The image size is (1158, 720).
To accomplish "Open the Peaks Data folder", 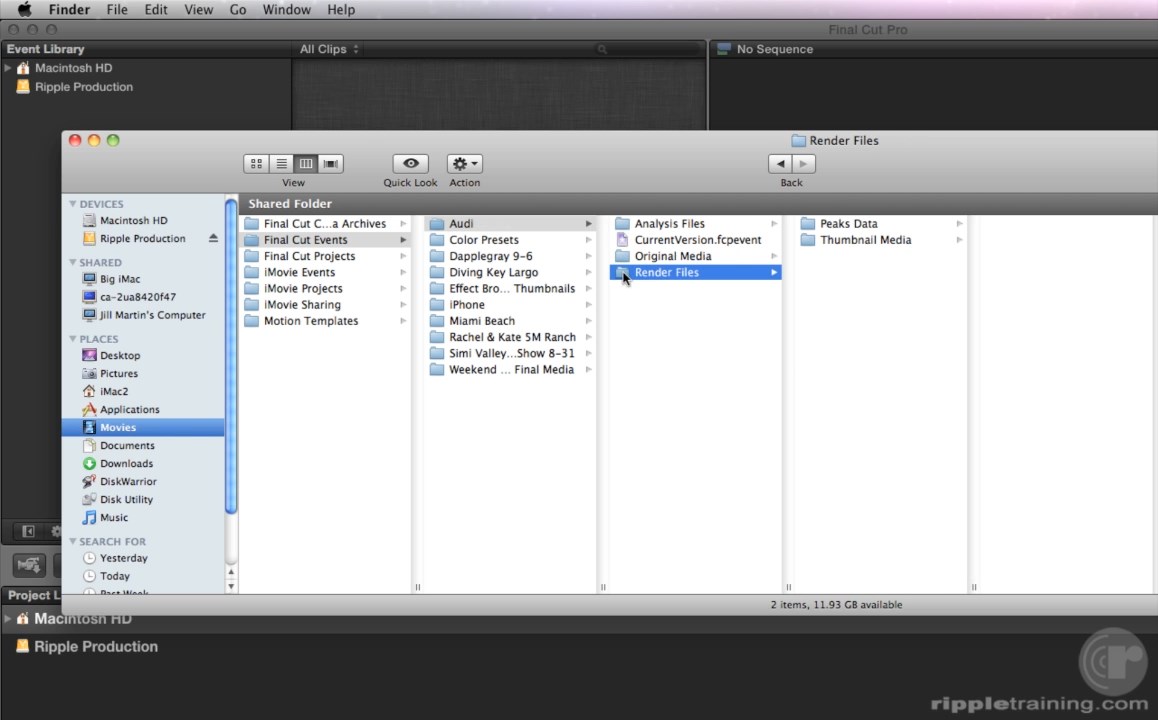I will pyautogui.click(x=848, y=224).
